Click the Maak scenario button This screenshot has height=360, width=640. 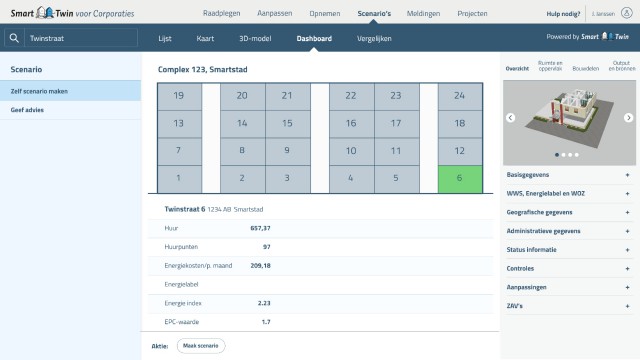[x=201, y=346]
